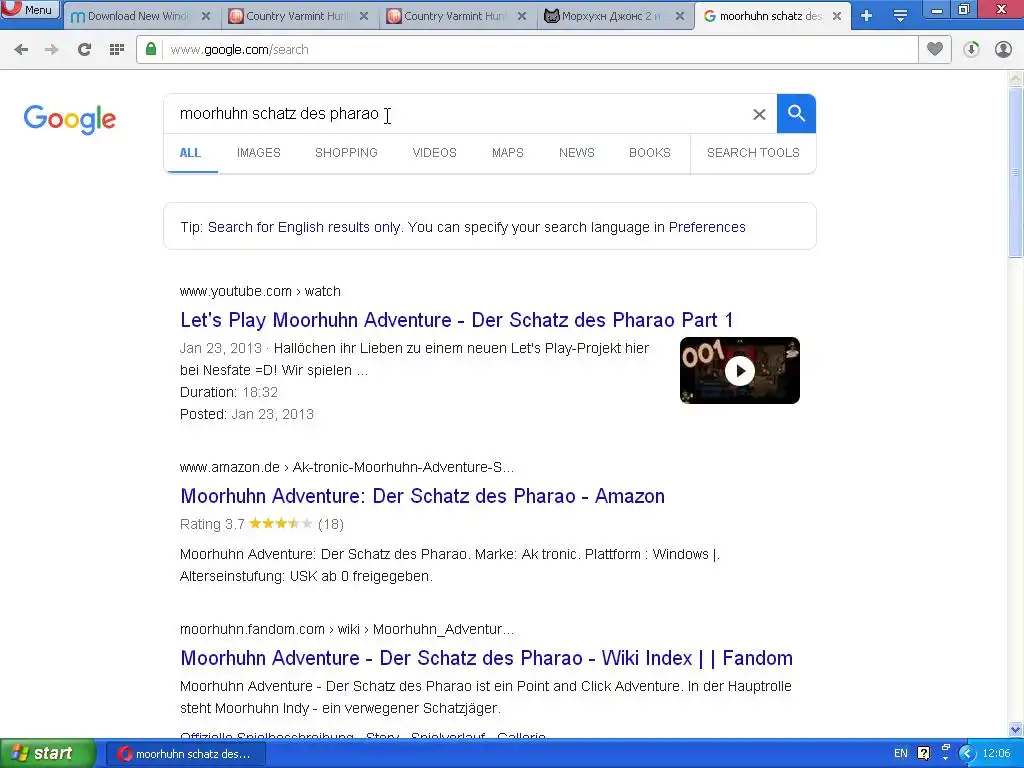Switch to Download New Windows tab
Viewport: 1024px width, 768px height.
[139, 16]
